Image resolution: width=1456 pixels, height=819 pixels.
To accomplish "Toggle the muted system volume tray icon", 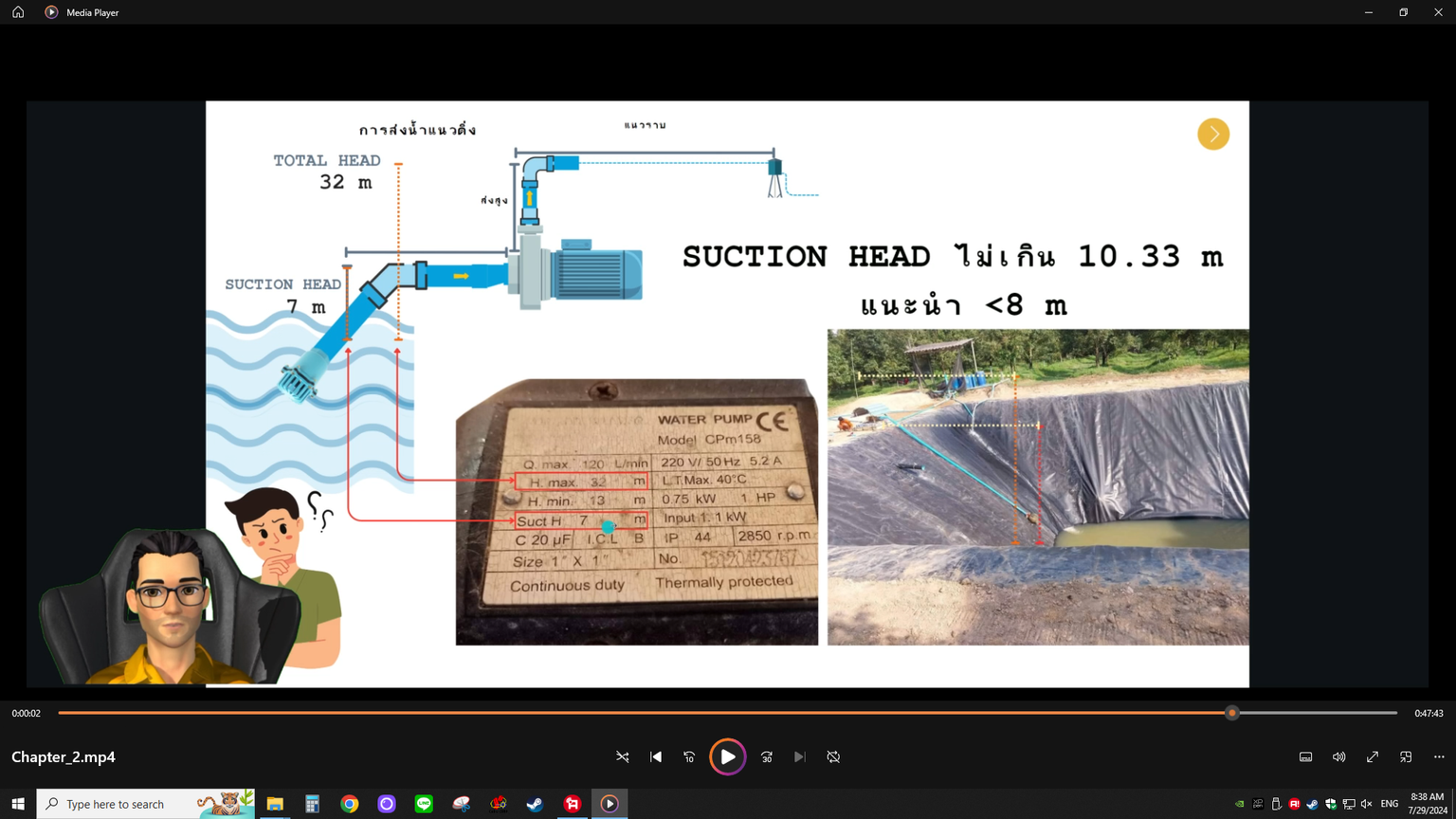I will tap(1366, 804).
